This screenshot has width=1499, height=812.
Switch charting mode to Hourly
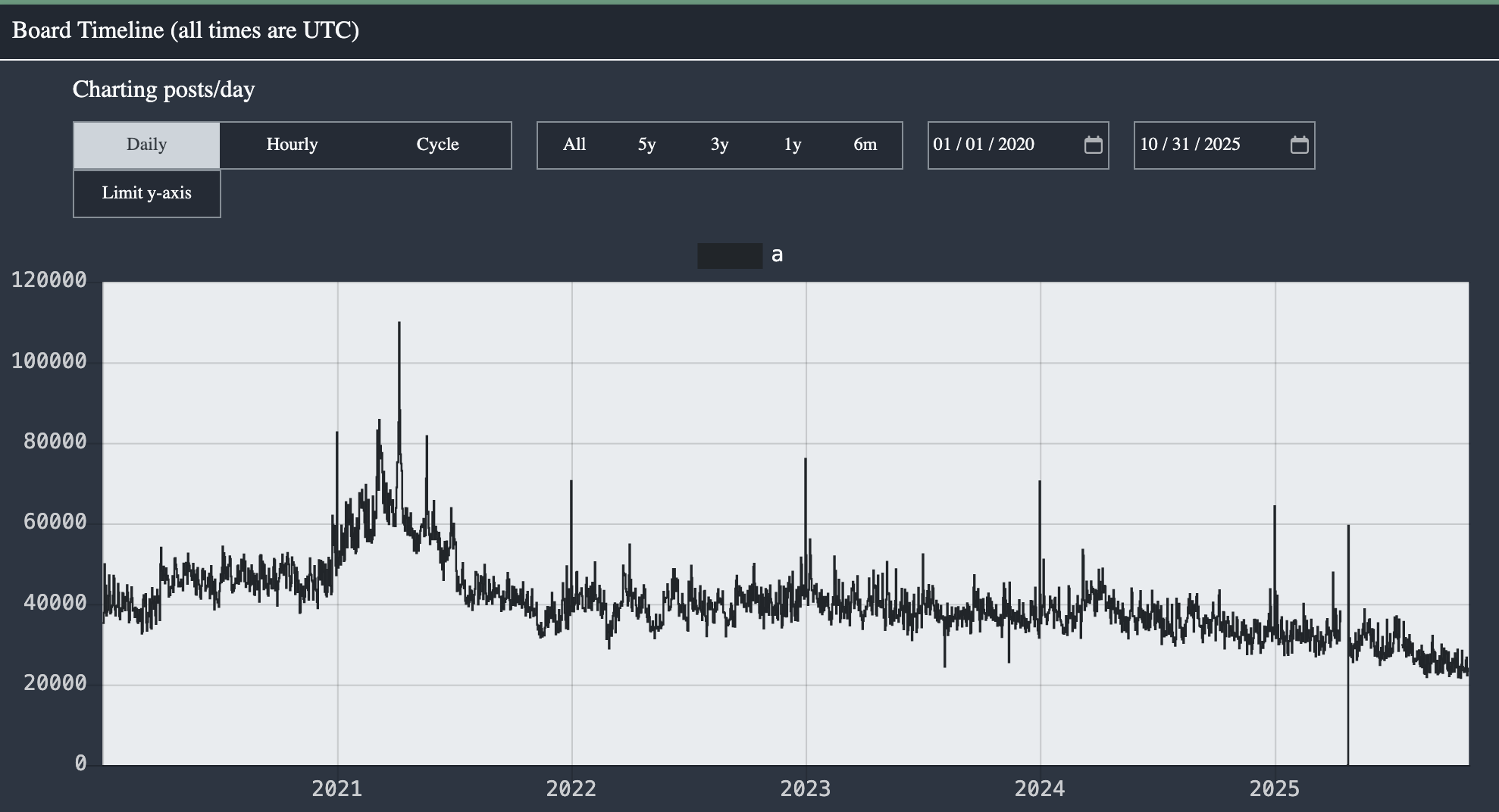(x=292, y=145)
